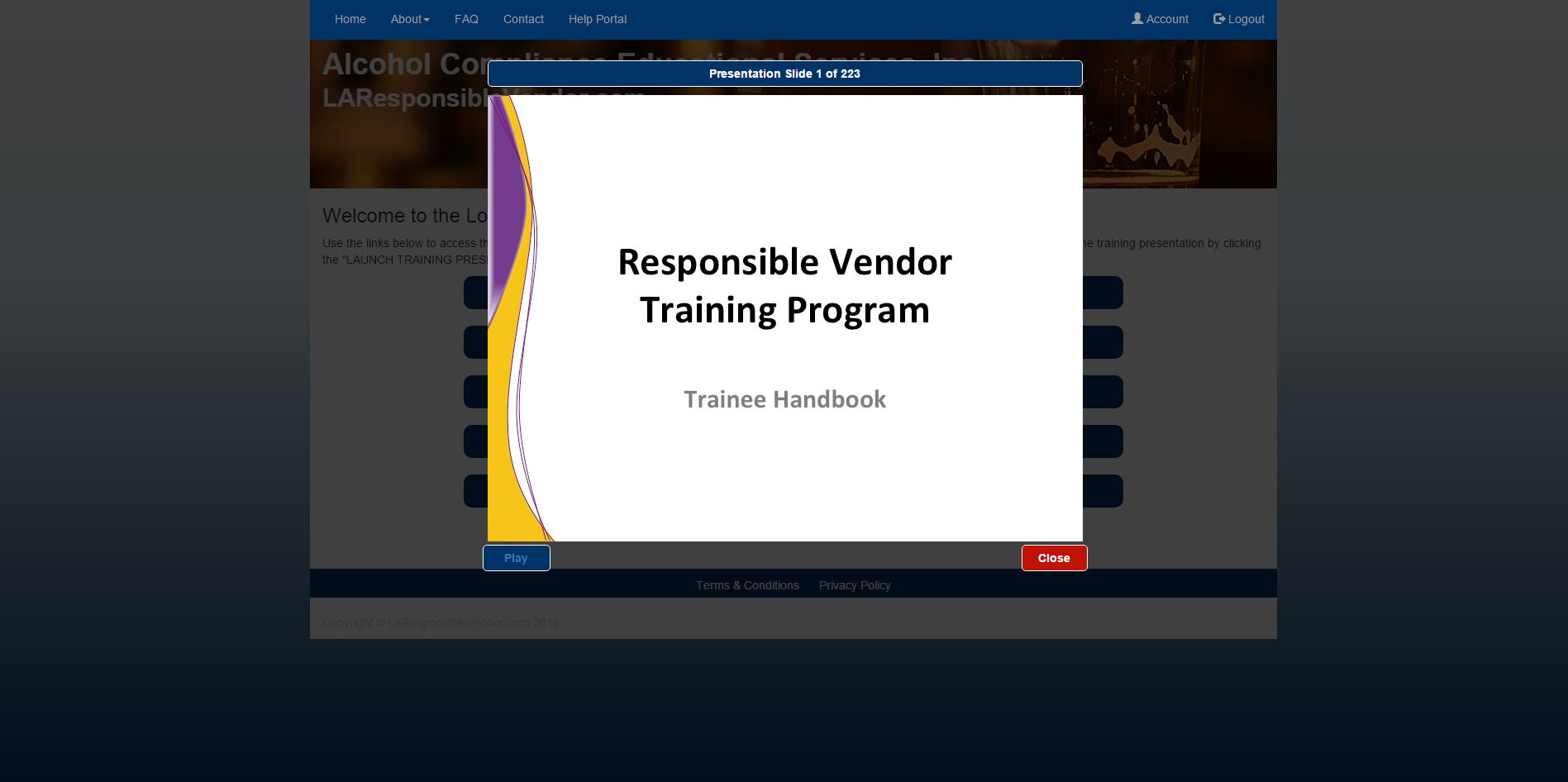Click the Logout arrow icon
Screen dimensions: 1568x782
(x=1218, y=18)
